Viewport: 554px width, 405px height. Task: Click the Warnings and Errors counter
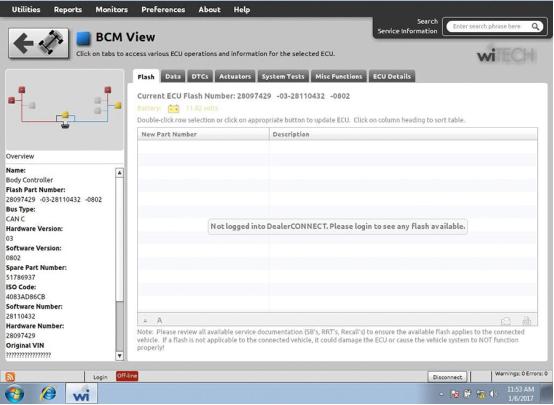[x=521, y=374]
